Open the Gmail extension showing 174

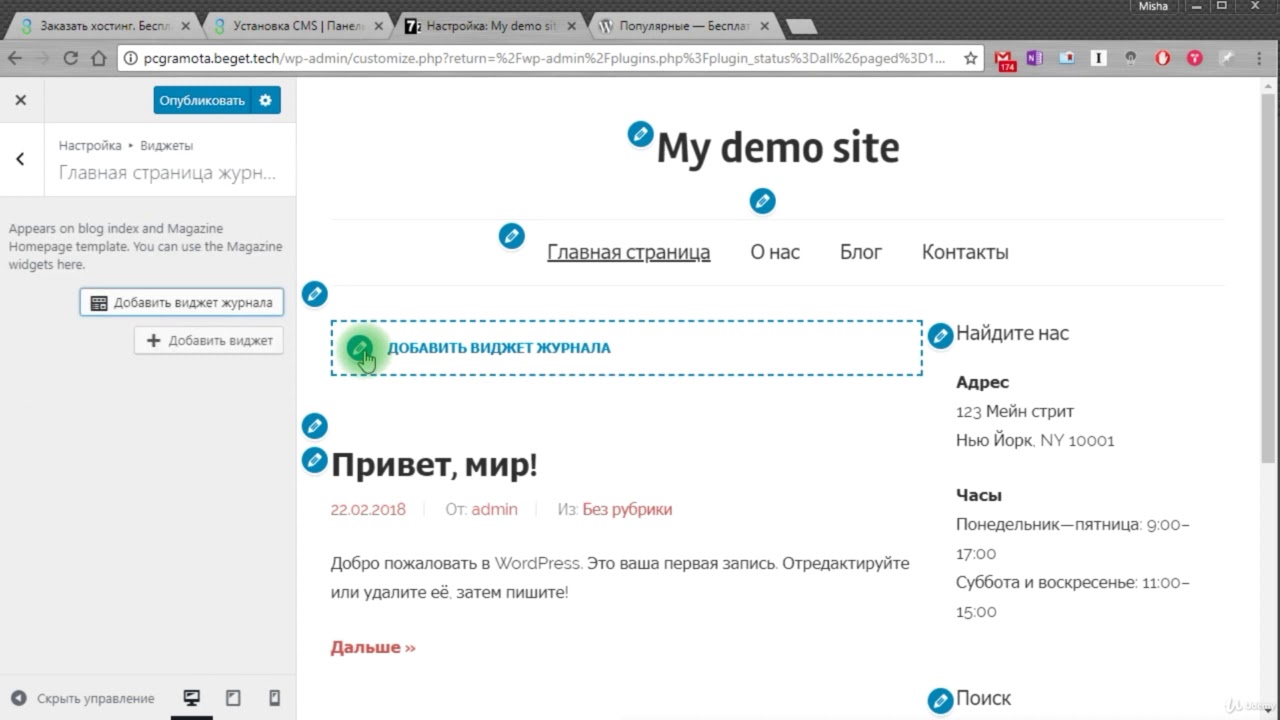point(1006,60)
